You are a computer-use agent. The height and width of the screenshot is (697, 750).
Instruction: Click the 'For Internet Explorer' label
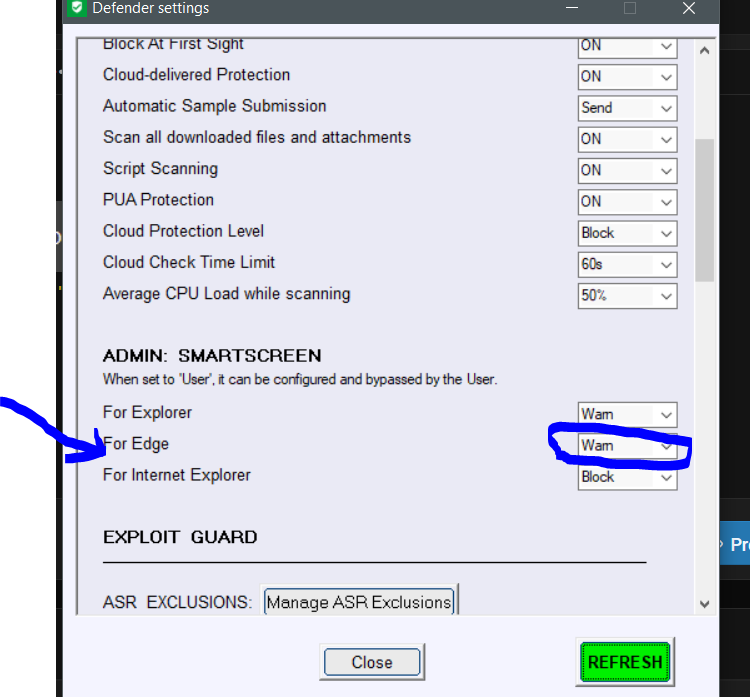pos(176,475)
